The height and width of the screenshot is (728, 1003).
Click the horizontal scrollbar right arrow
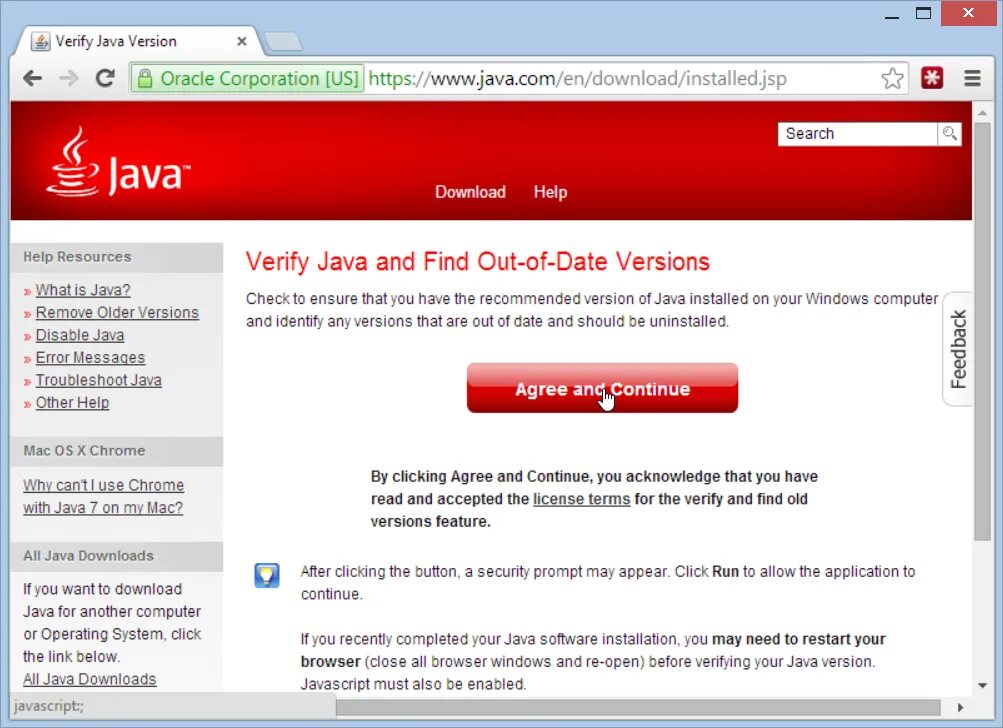coord(960,707)
